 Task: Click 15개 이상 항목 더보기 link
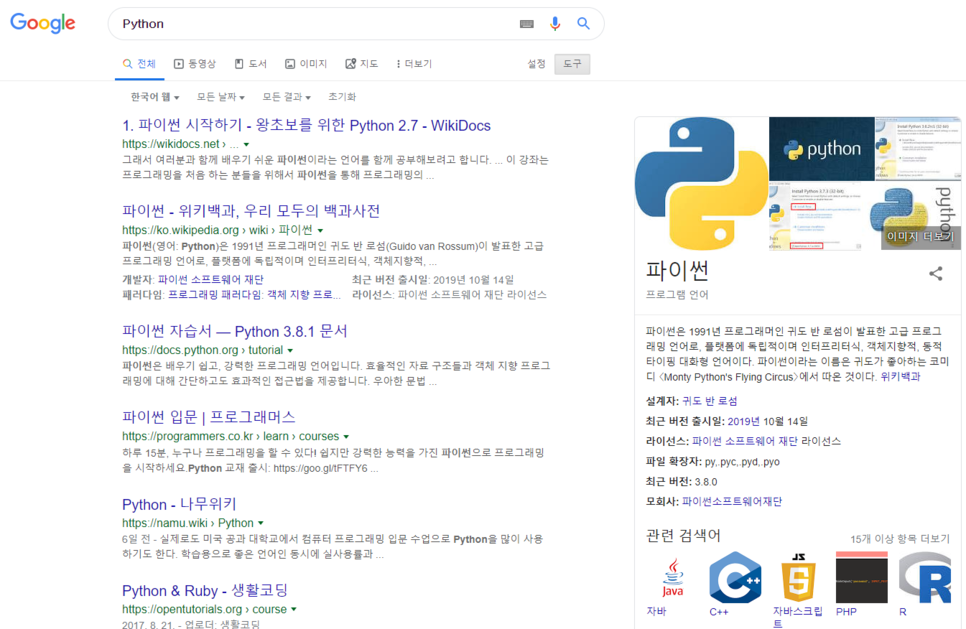900,539
